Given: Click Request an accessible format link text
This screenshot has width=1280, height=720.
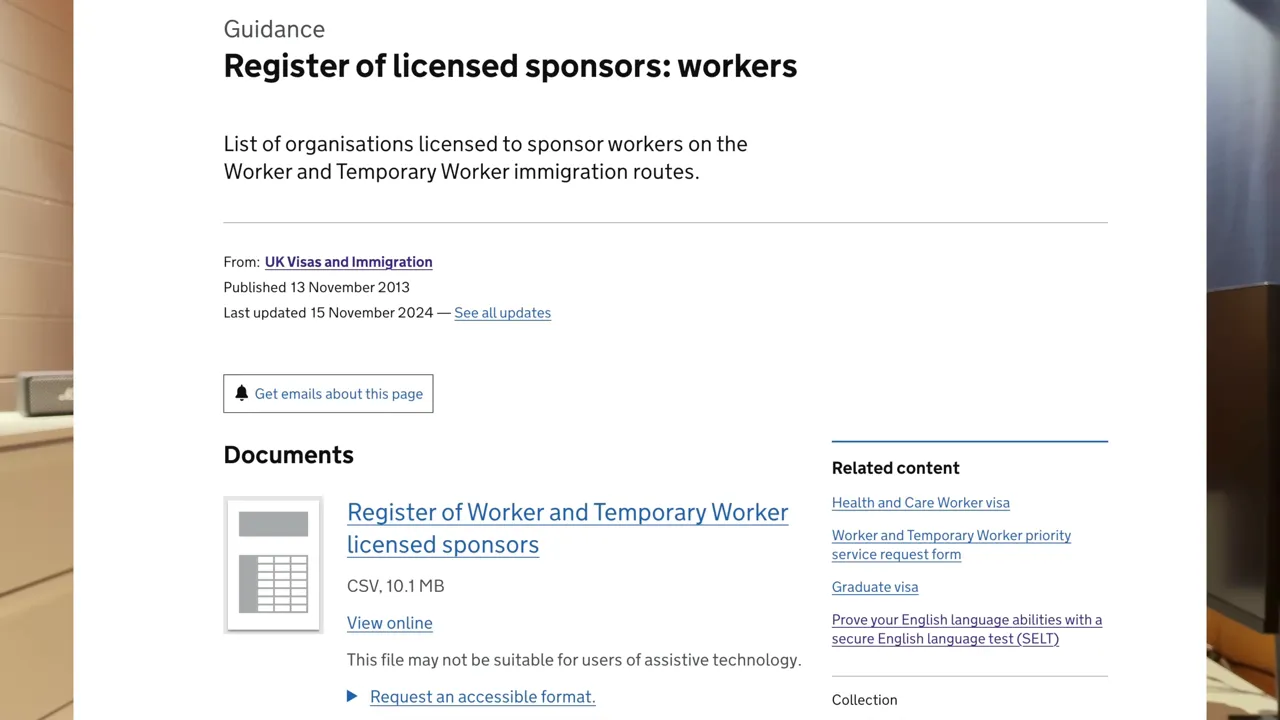Looking at the screenshot, I should tap(482, 696).
